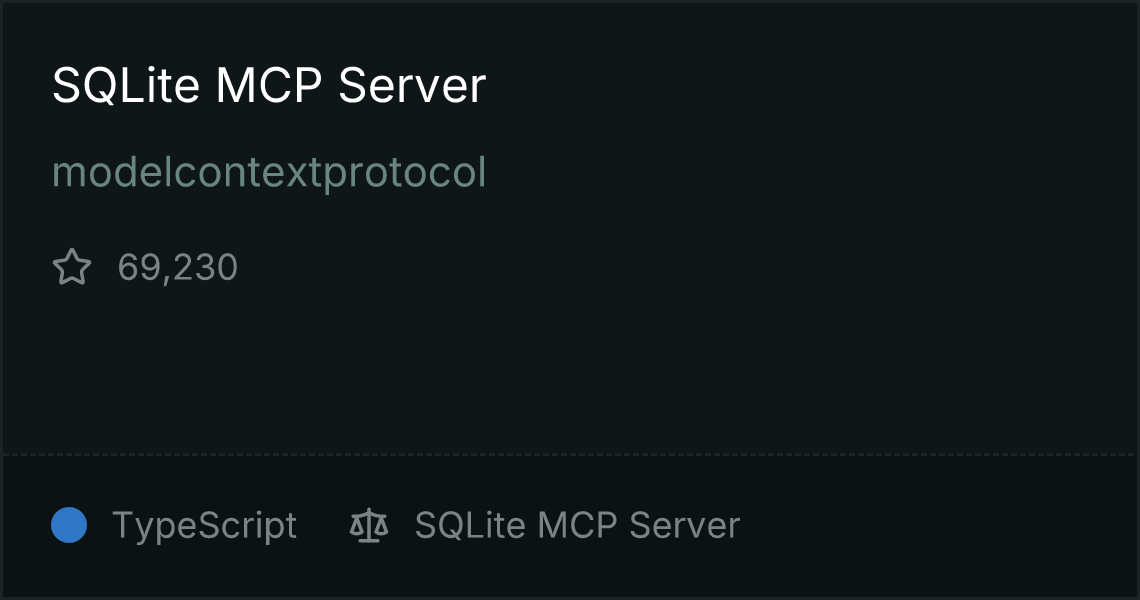Click the SQLite MCP Server license text
The width and height of the screenshot is (1140, 600).
577,525
